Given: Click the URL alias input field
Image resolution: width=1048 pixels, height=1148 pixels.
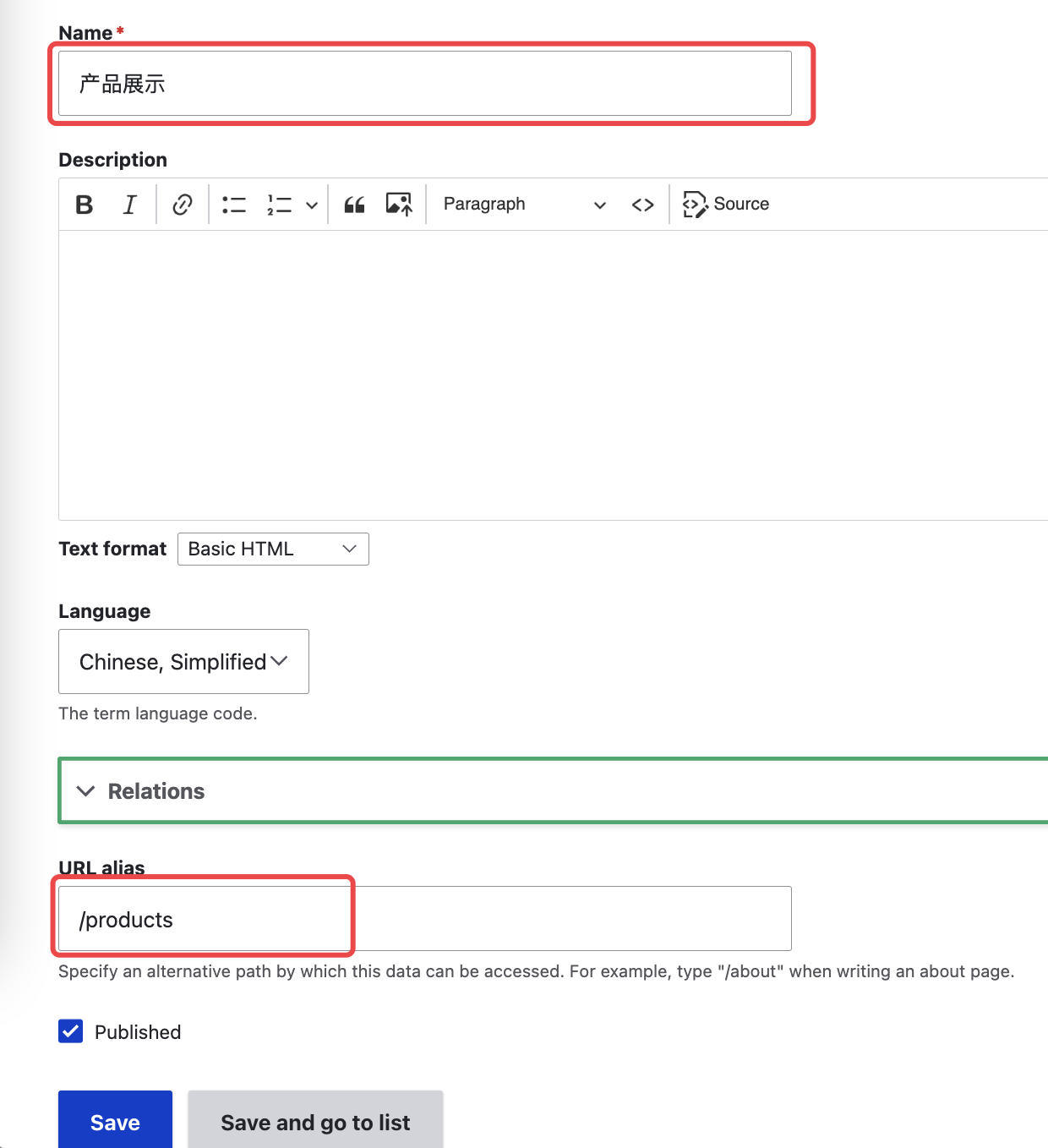Looking at the screenshot, I should [x=424, y=919].
